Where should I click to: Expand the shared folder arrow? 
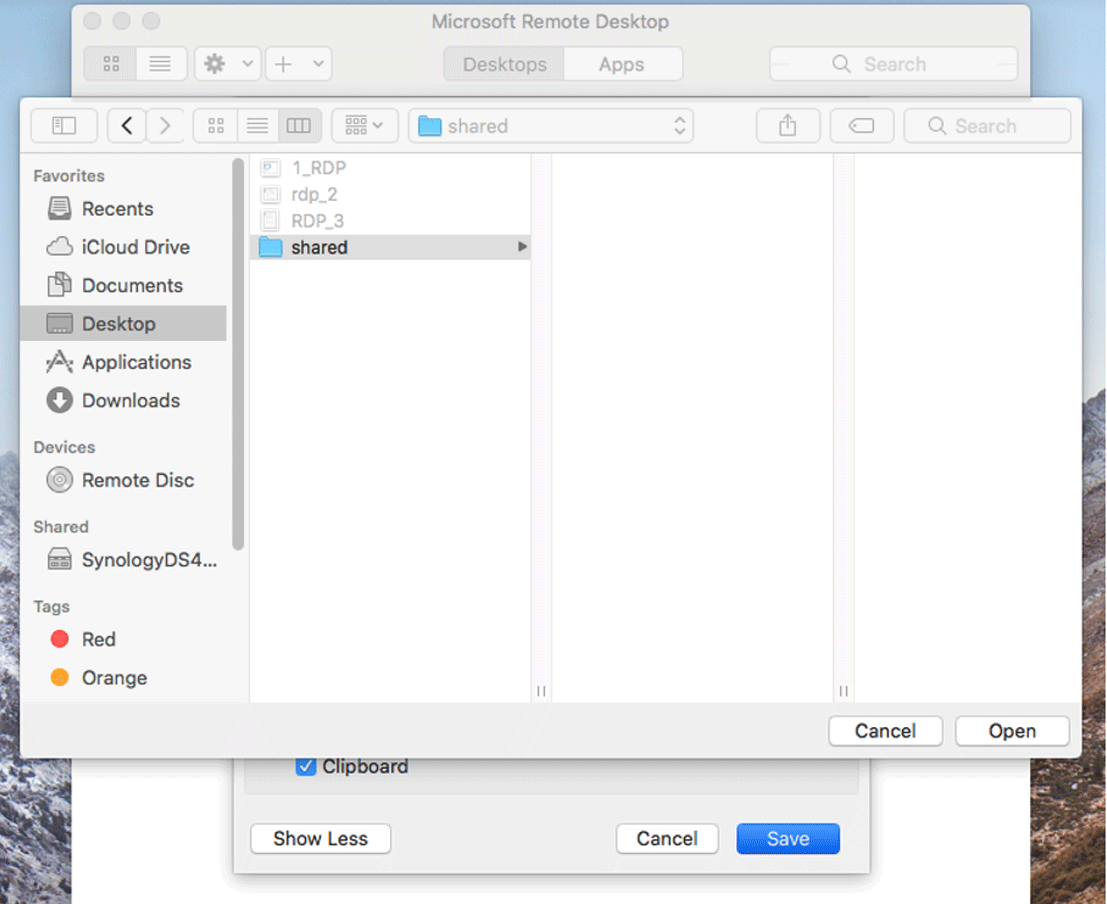pos(522,247)
